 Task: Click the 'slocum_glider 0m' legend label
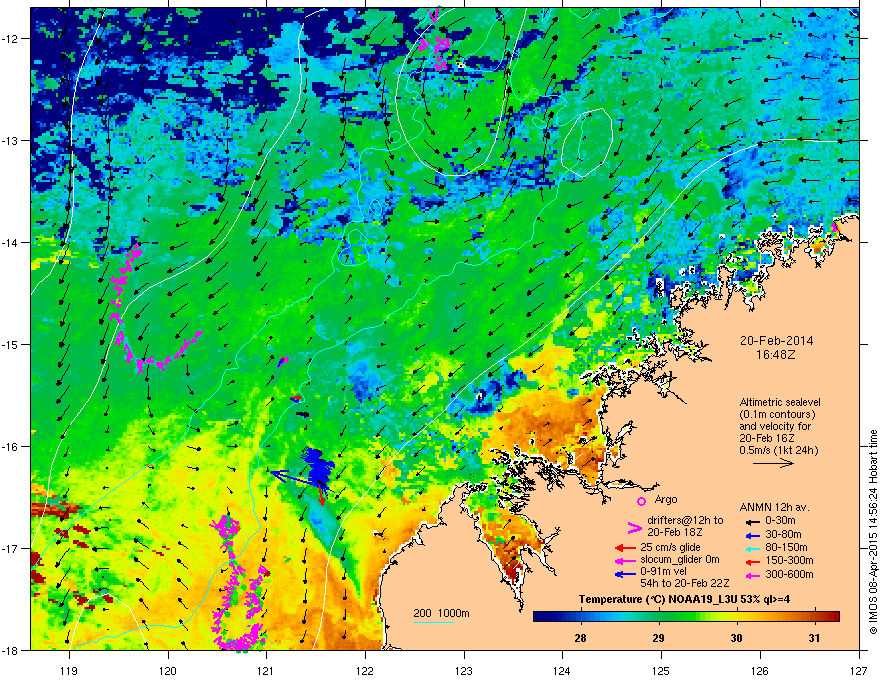(x=680, y=560)
